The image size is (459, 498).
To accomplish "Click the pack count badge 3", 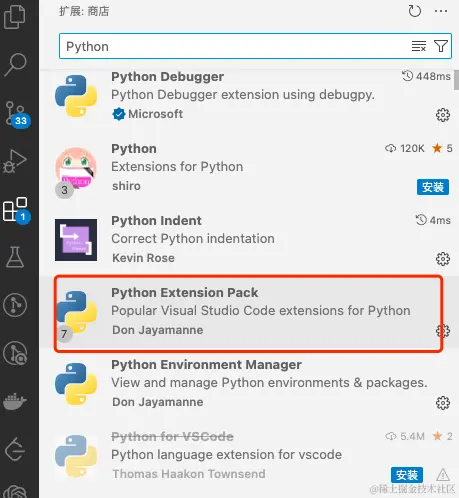I will (x=64, y=190).
